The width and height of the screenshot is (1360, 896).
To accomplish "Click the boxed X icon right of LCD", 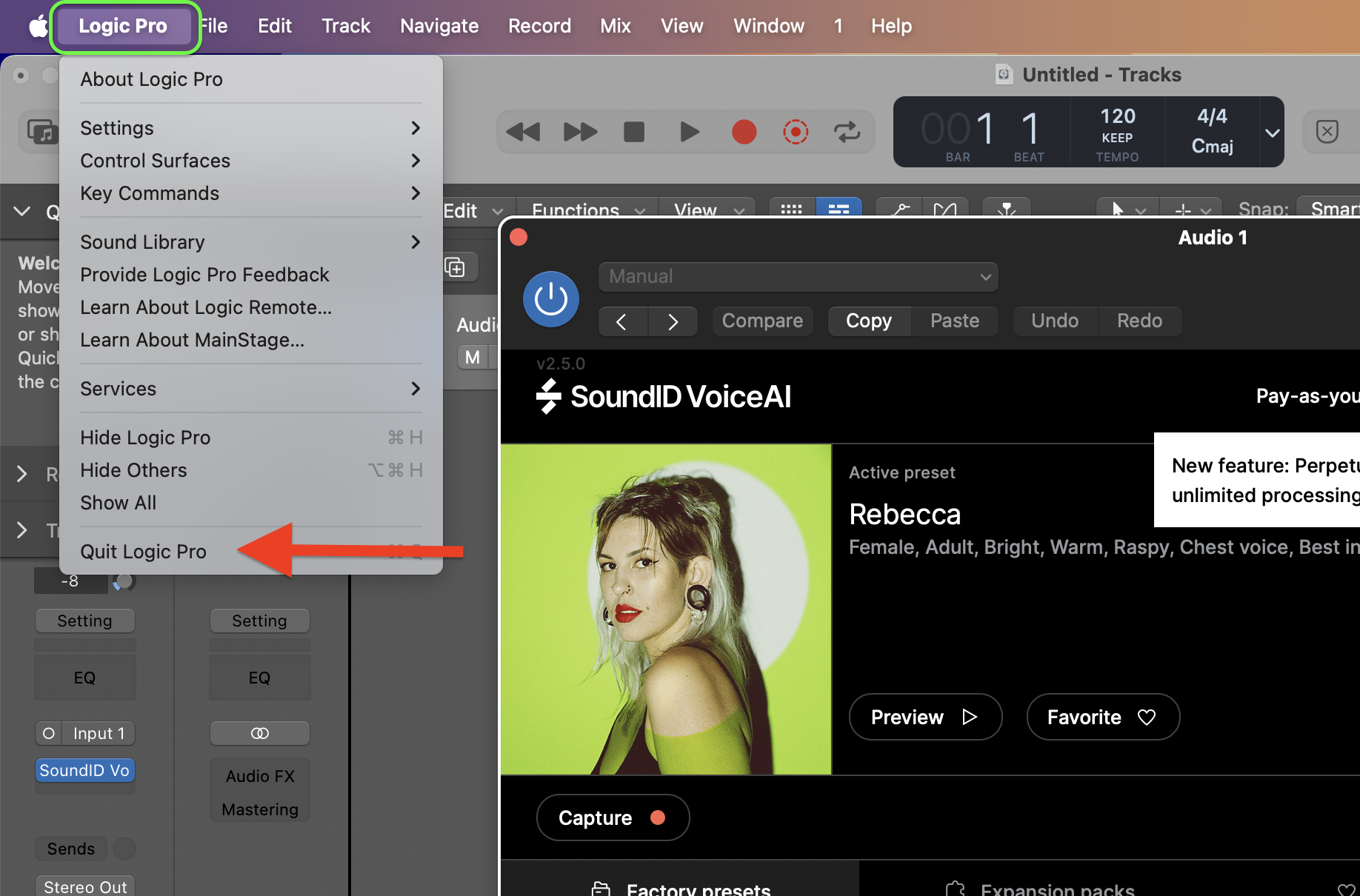I will (1327, 133).
